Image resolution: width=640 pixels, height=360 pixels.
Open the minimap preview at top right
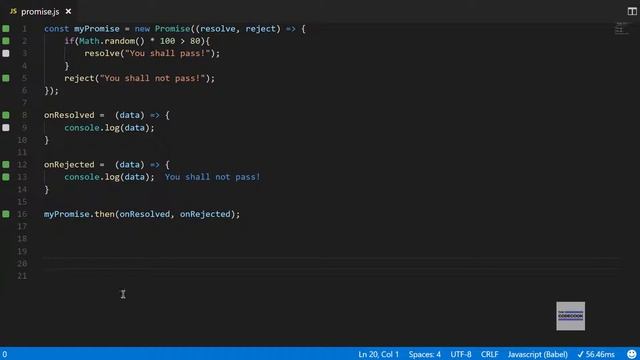(621, 29)
